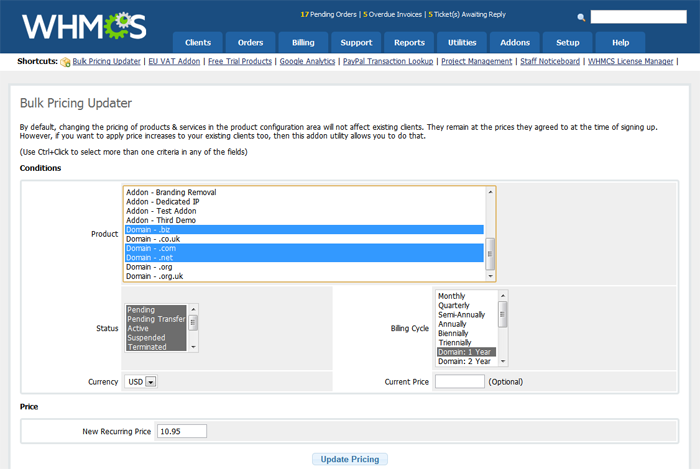Open Free Trial Products shortcut

point(240,61)
